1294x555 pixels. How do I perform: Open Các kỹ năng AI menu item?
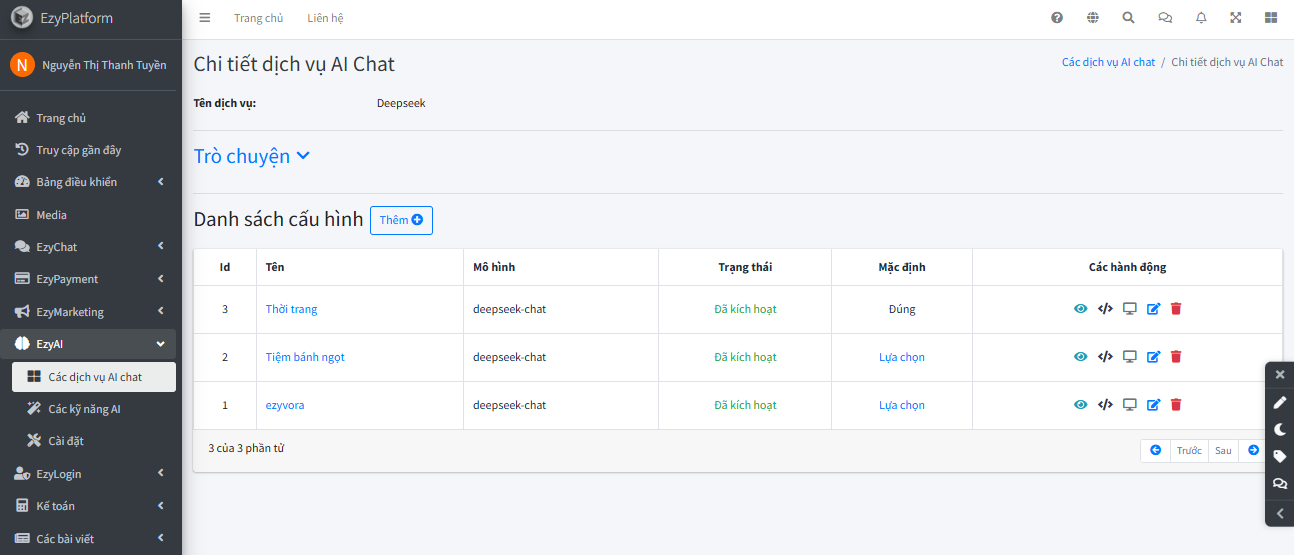[x=94, y=409]
